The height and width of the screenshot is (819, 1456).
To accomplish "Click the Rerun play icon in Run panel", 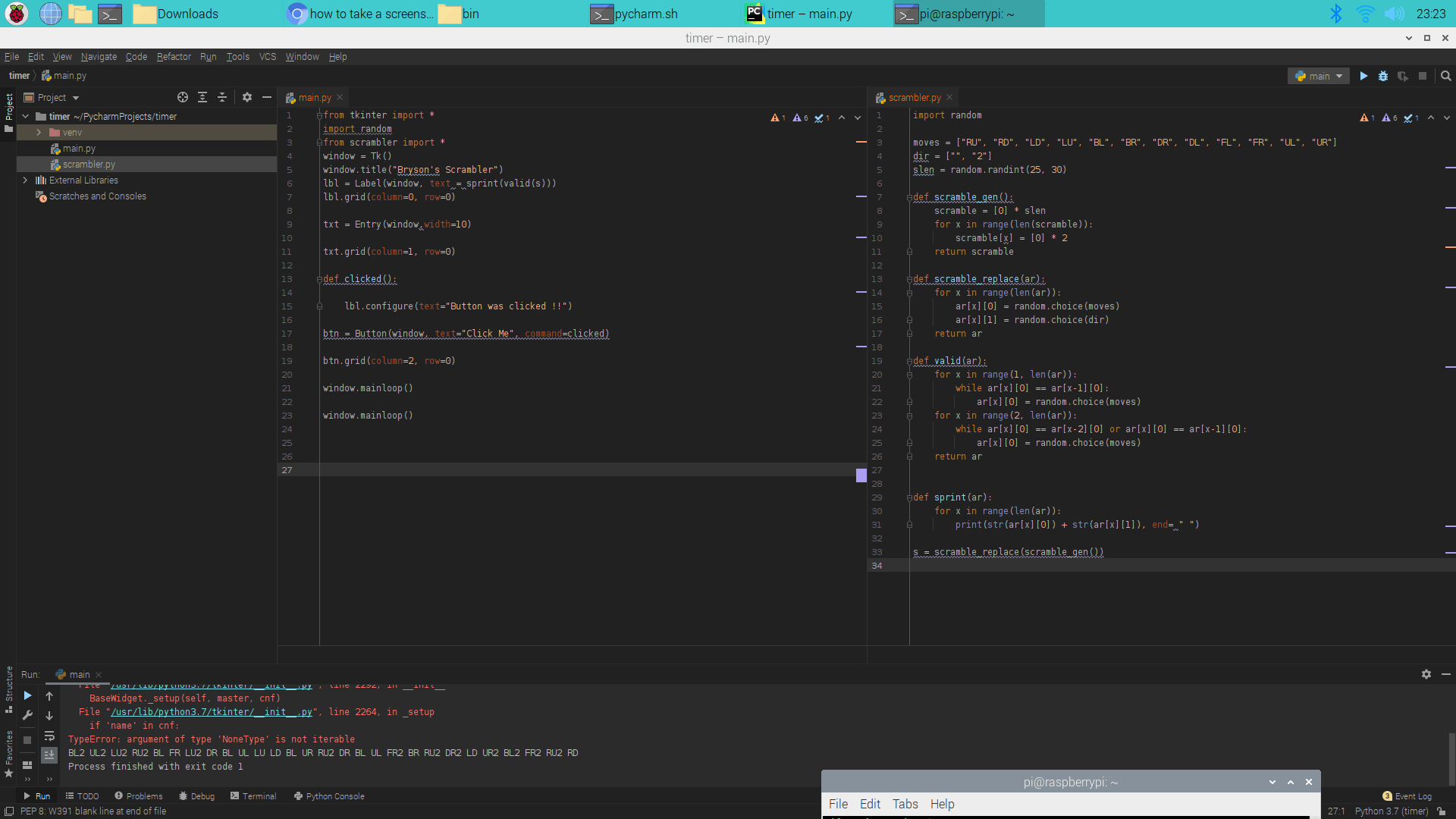I will point(27,696).
